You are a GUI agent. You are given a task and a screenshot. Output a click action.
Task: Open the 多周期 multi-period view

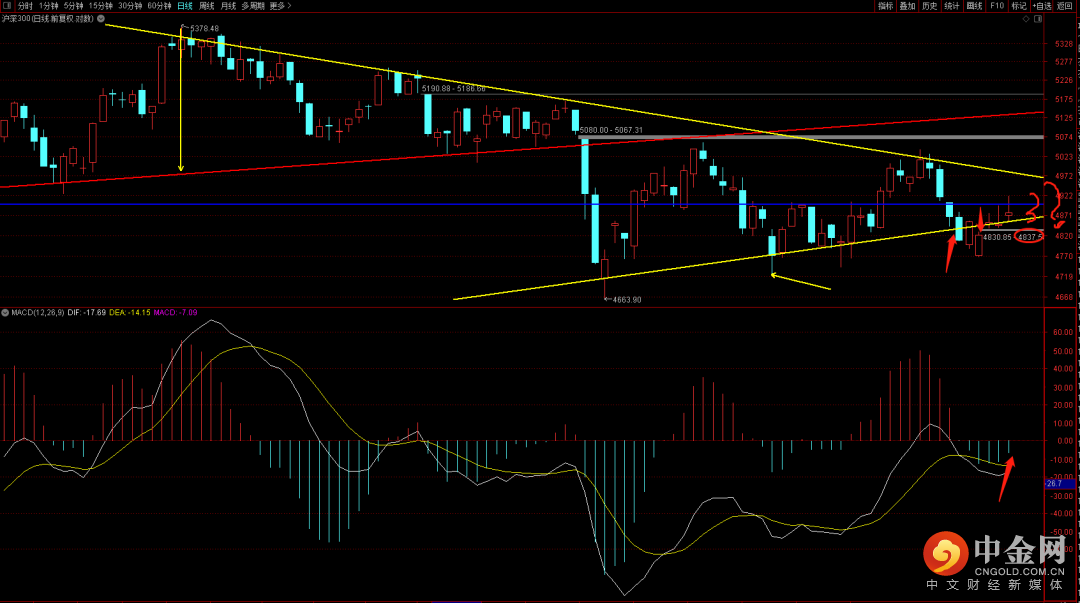[x=253, y=6]
